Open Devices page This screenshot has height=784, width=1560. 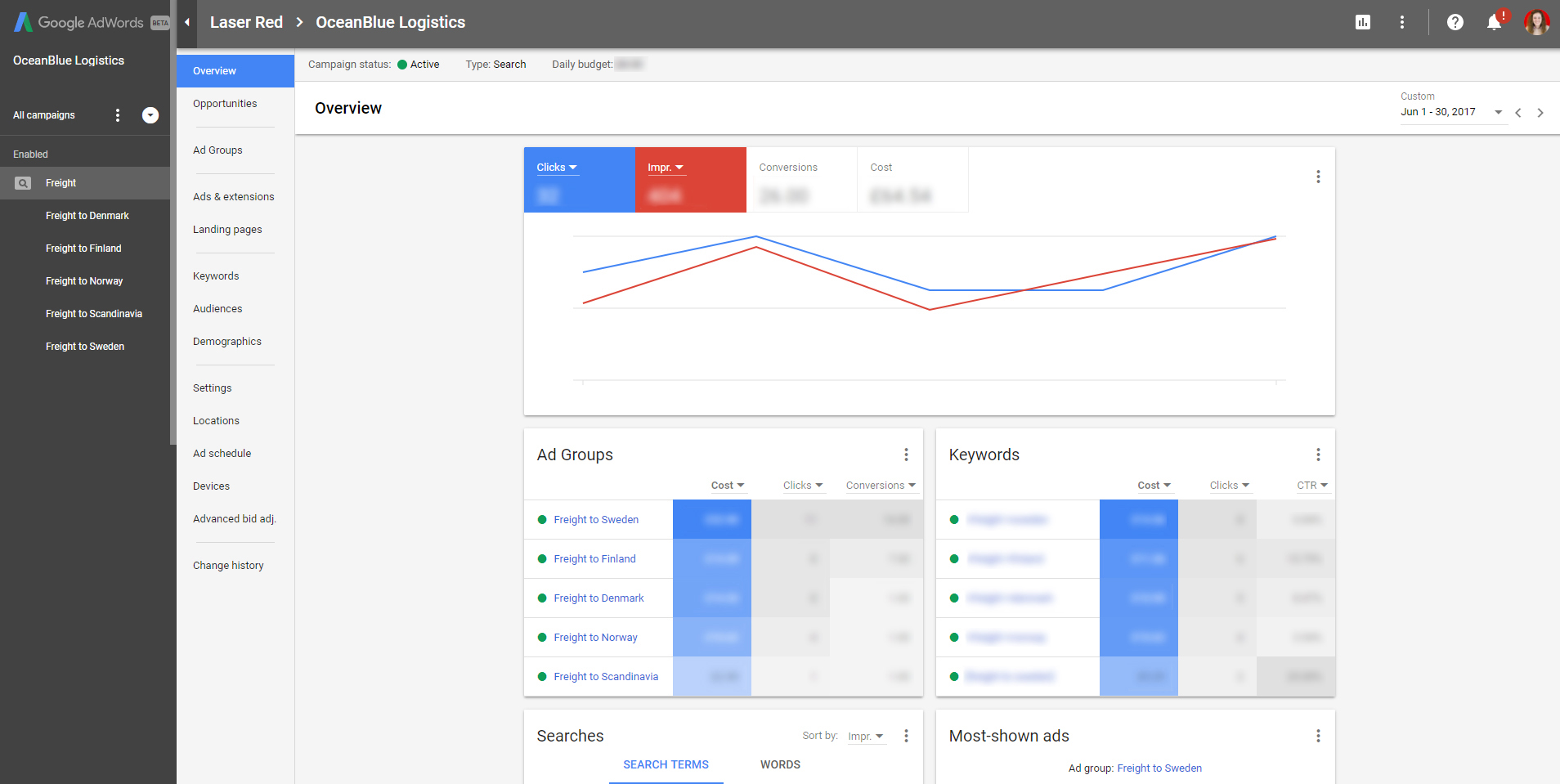coord(211,486)
